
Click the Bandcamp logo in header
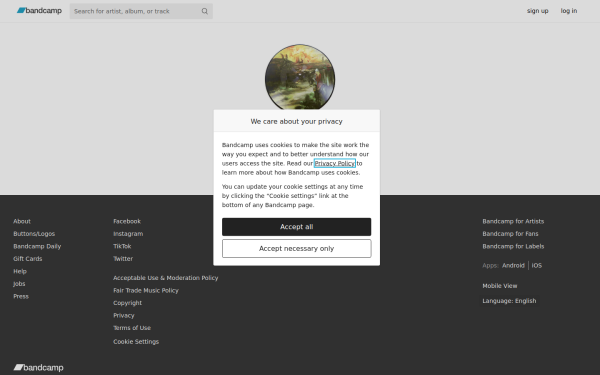(39, 11)
